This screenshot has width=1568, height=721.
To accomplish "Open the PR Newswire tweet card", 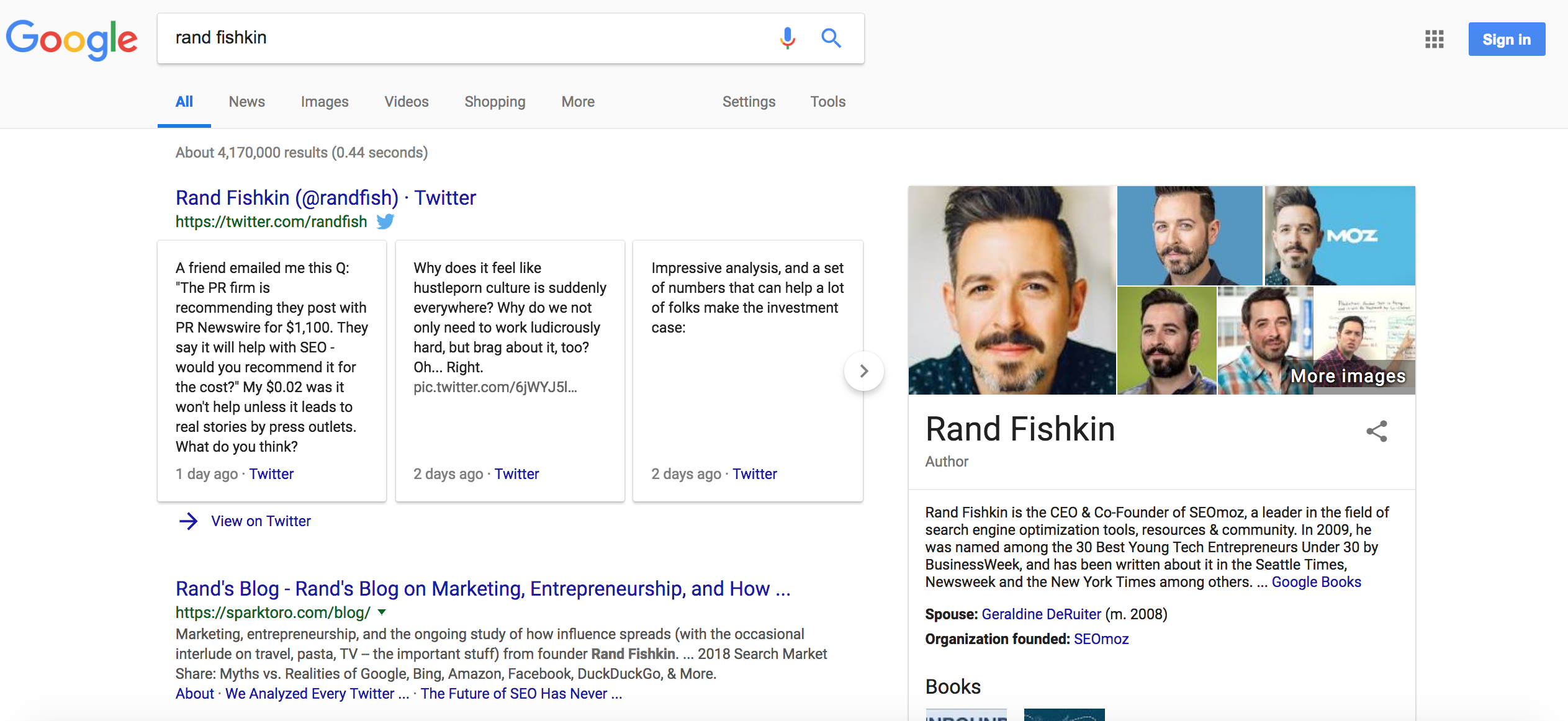I will click(272, 371).
